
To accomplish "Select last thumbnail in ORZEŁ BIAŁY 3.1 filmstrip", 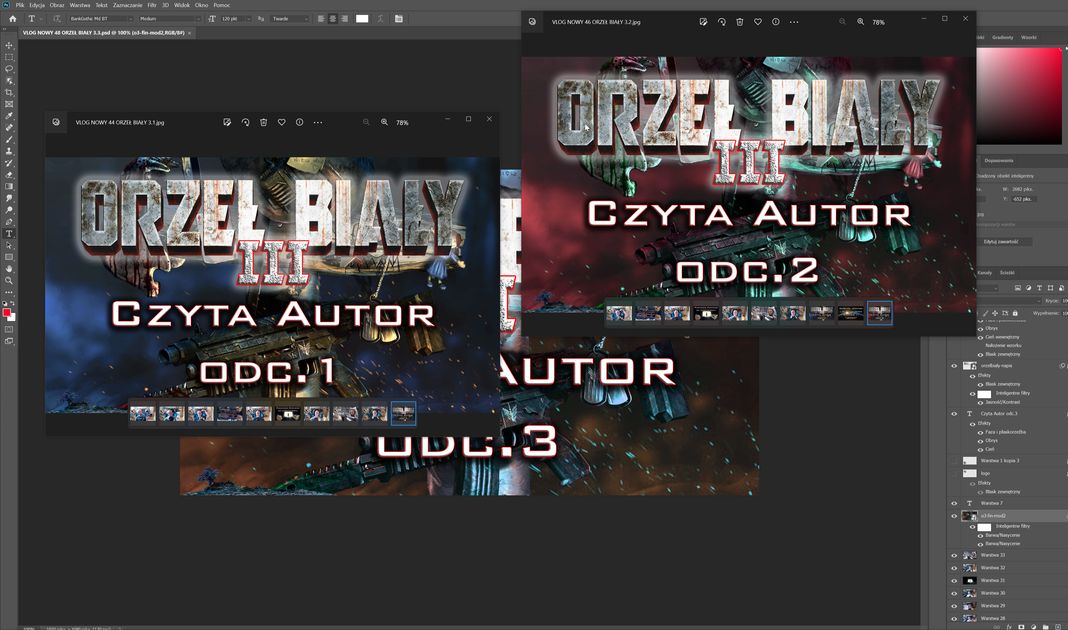I will pos(403,413).
